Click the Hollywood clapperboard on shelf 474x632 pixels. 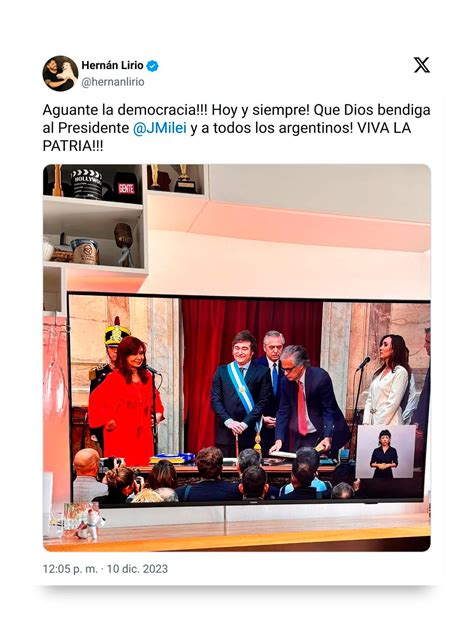pyautogui.click(x=87, y=183)
